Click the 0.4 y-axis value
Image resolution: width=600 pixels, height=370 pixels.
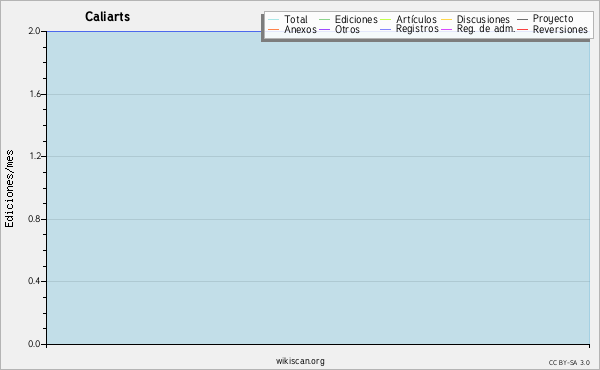point(34,281)
